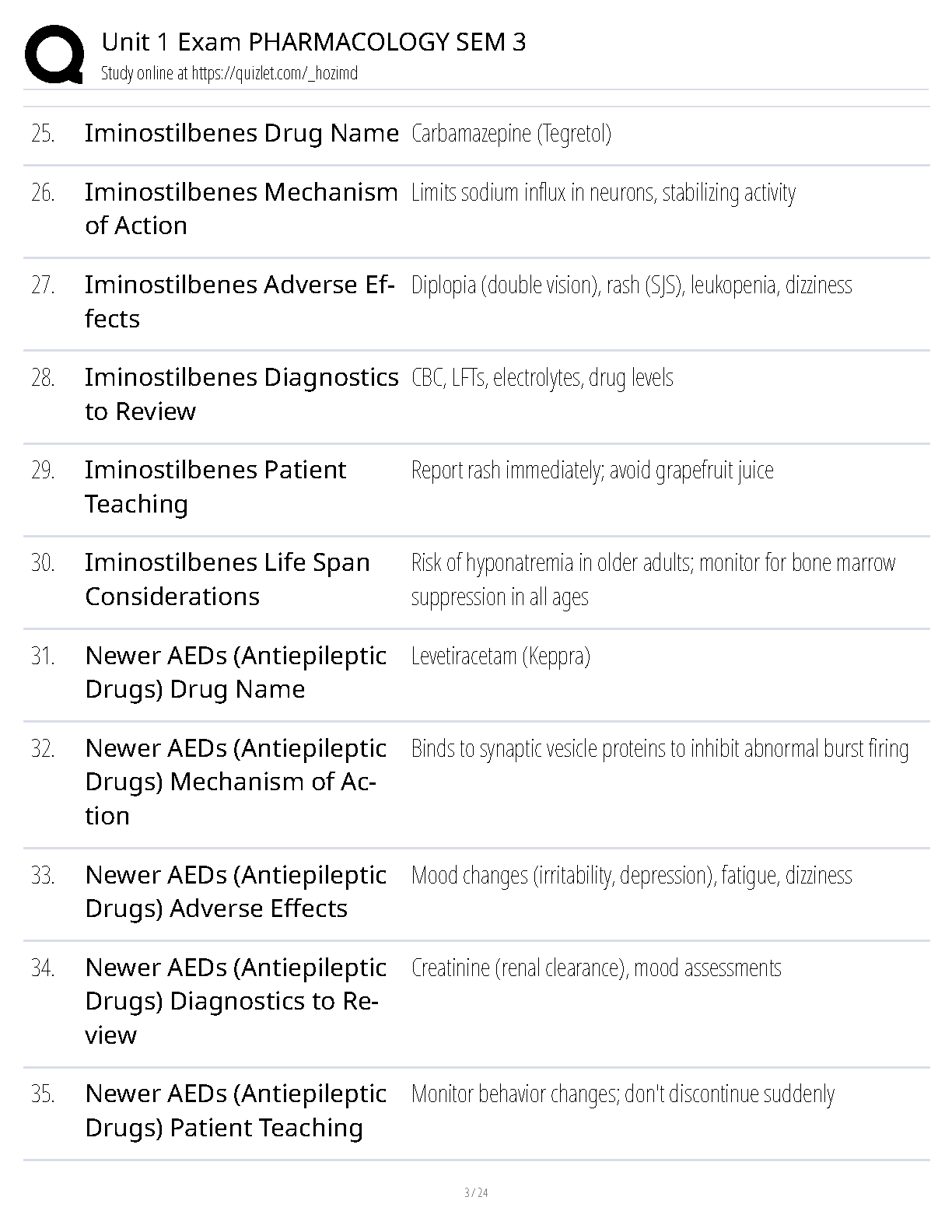952x1232 pixels.
Task: Select Iminostilbenes Adverse Effects term
Action: coord(240,301)
